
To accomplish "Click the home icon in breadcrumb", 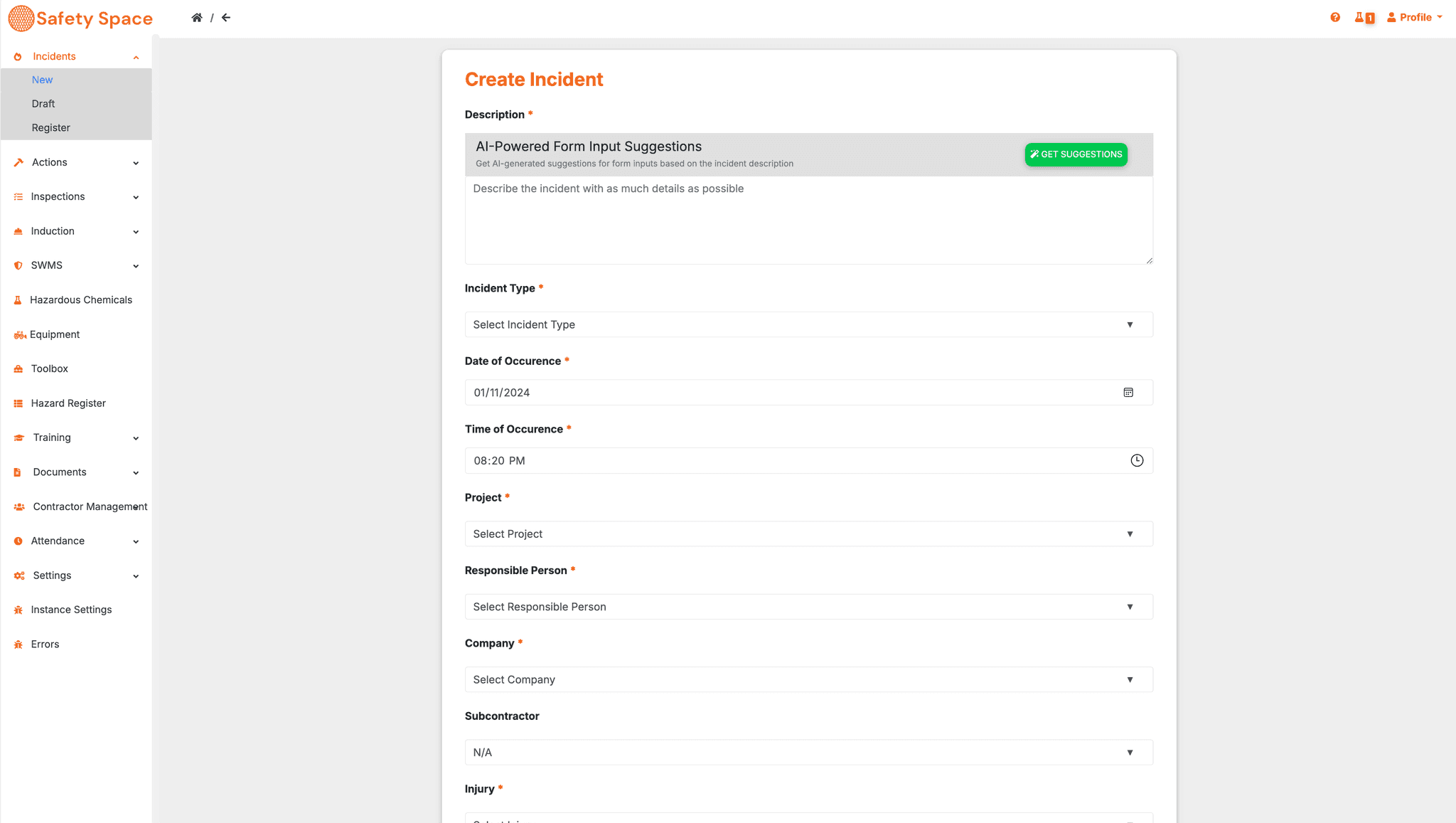I will (197, 18).
